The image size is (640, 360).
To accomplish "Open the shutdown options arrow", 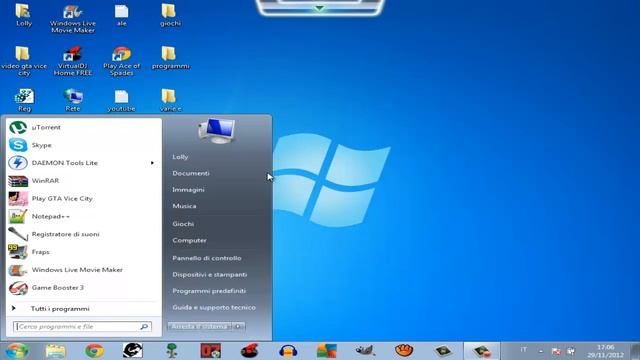I will point(239,327).
